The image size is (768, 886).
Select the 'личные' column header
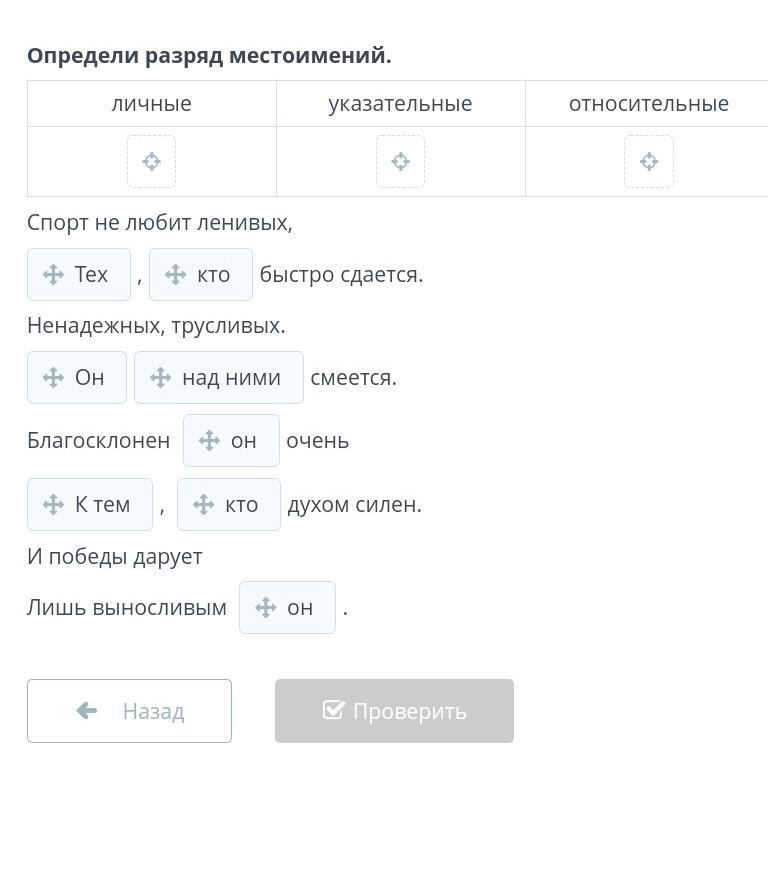click(x=151, y=103)
